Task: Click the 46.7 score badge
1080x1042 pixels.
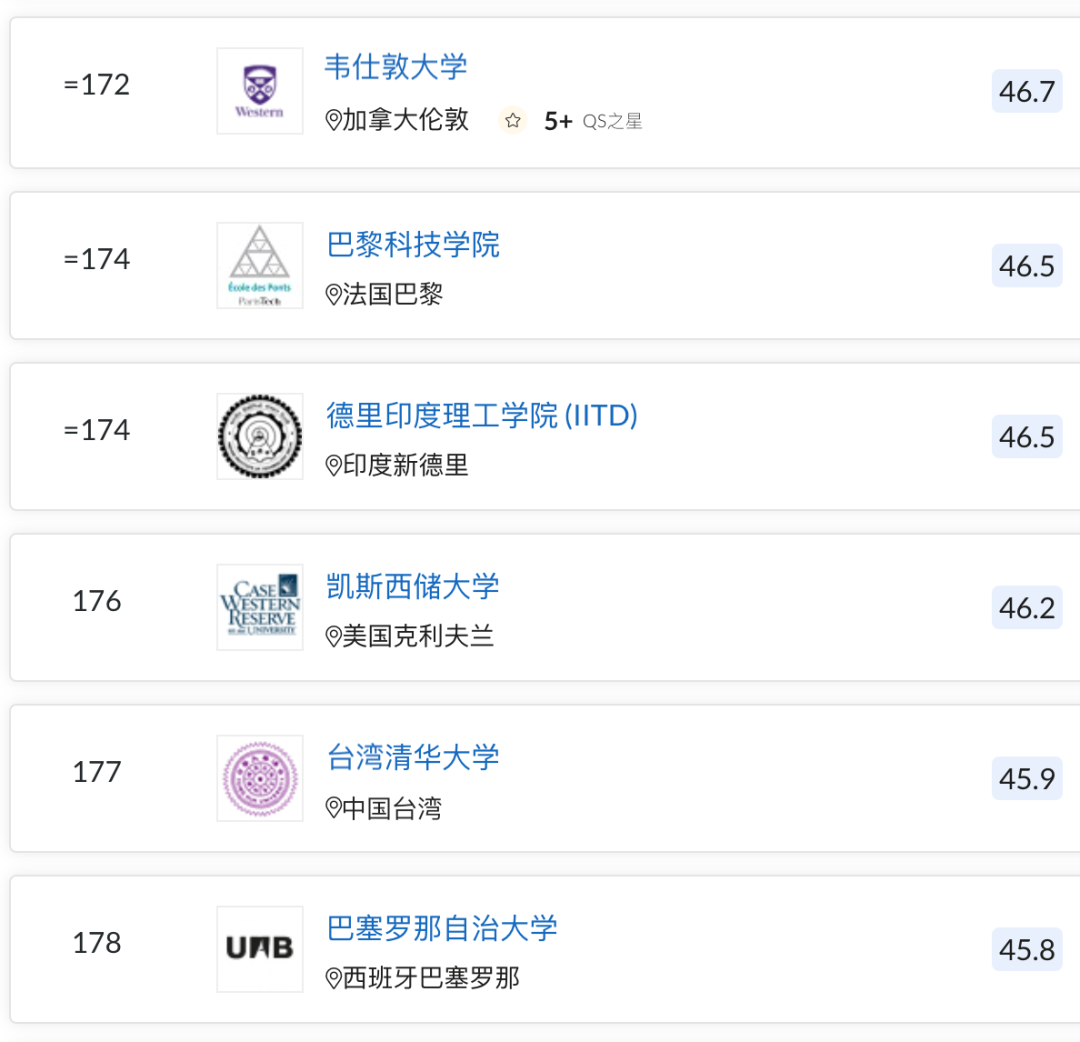Action: 1027,92
